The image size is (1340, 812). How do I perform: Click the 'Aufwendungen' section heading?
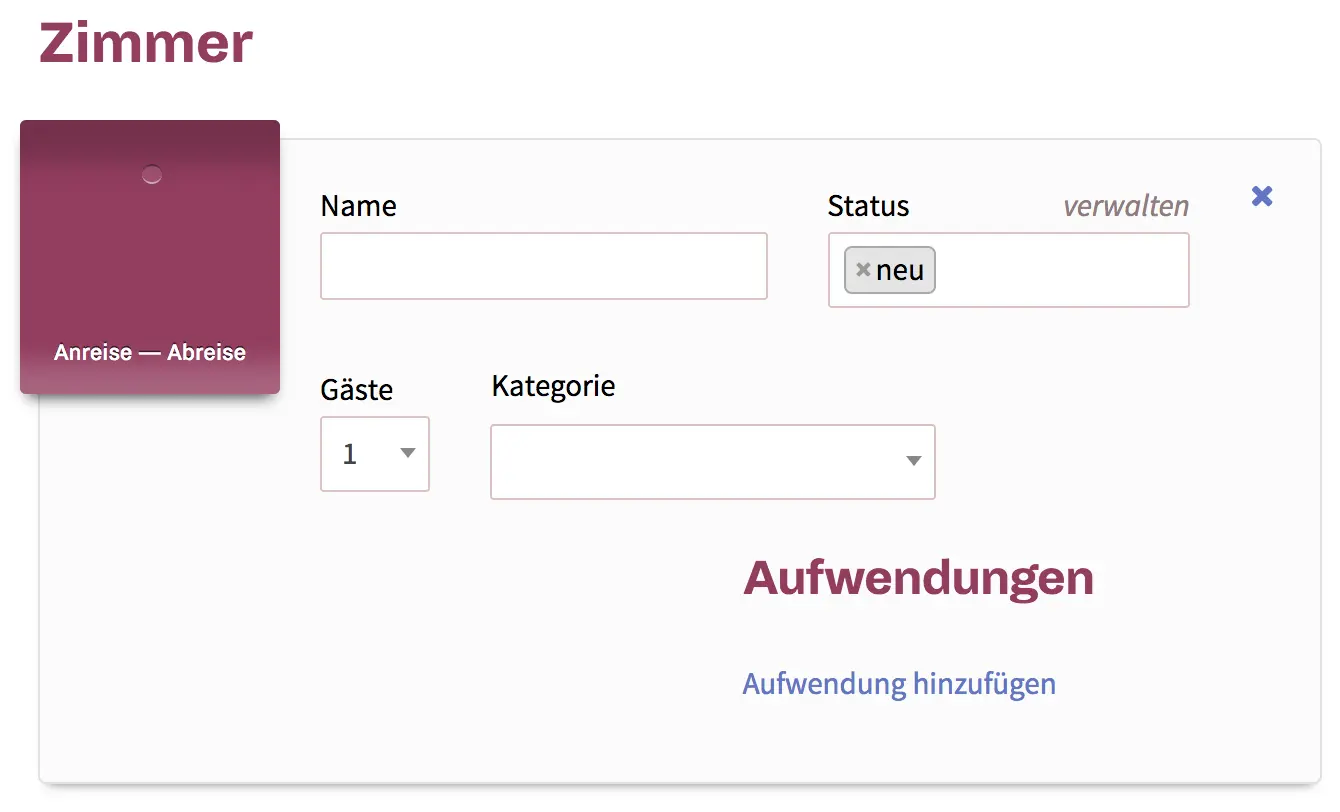(918, 578)
